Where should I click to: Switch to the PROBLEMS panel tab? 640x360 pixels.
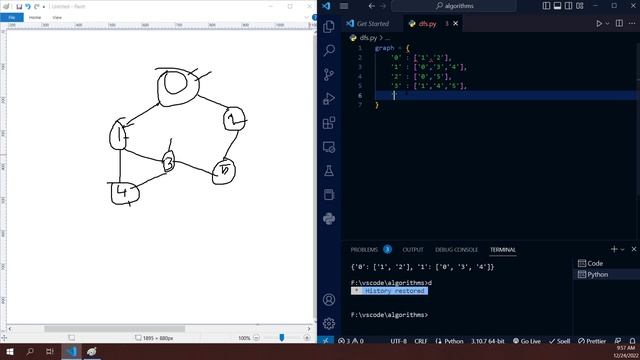pyautogui.click(x=364, y=249)
